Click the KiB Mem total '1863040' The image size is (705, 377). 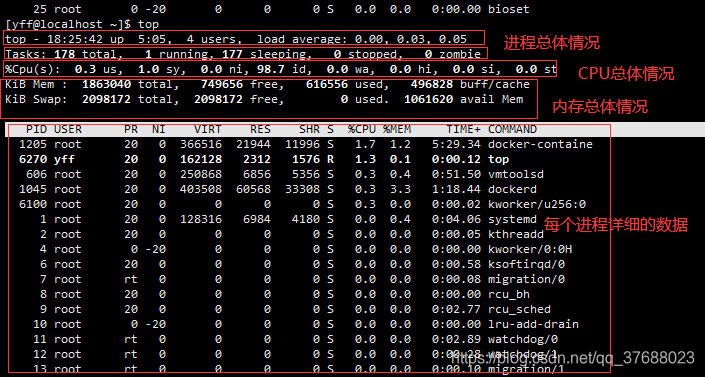coord(107,84)
